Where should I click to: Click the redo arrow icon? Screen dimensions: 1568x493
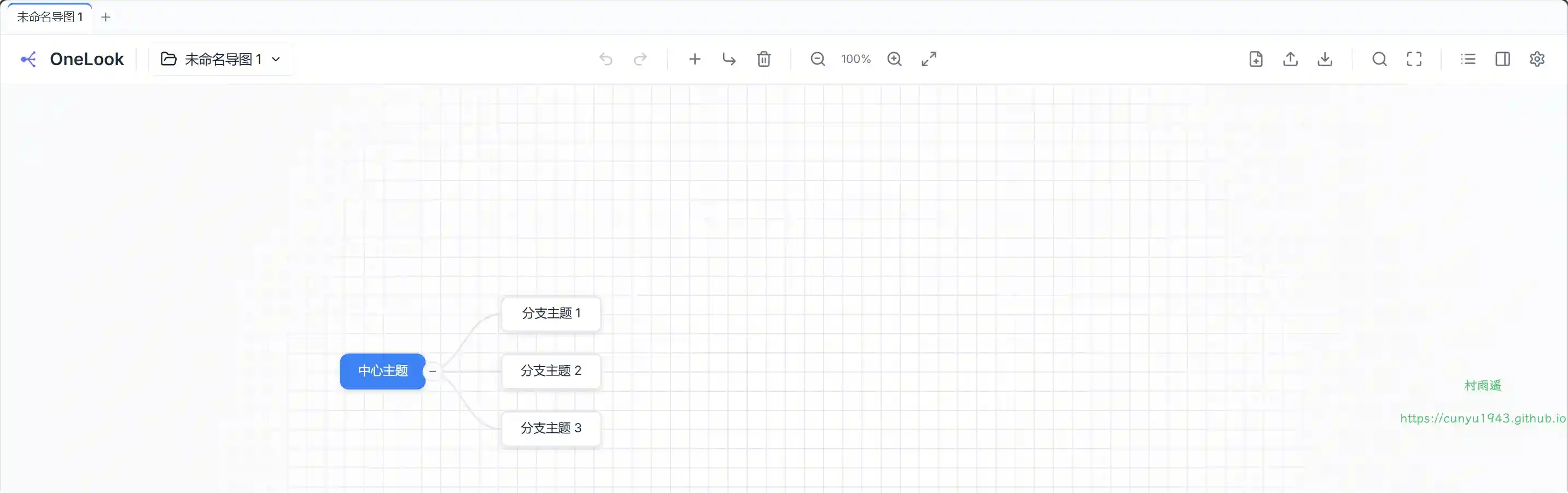tap(640, 59)
